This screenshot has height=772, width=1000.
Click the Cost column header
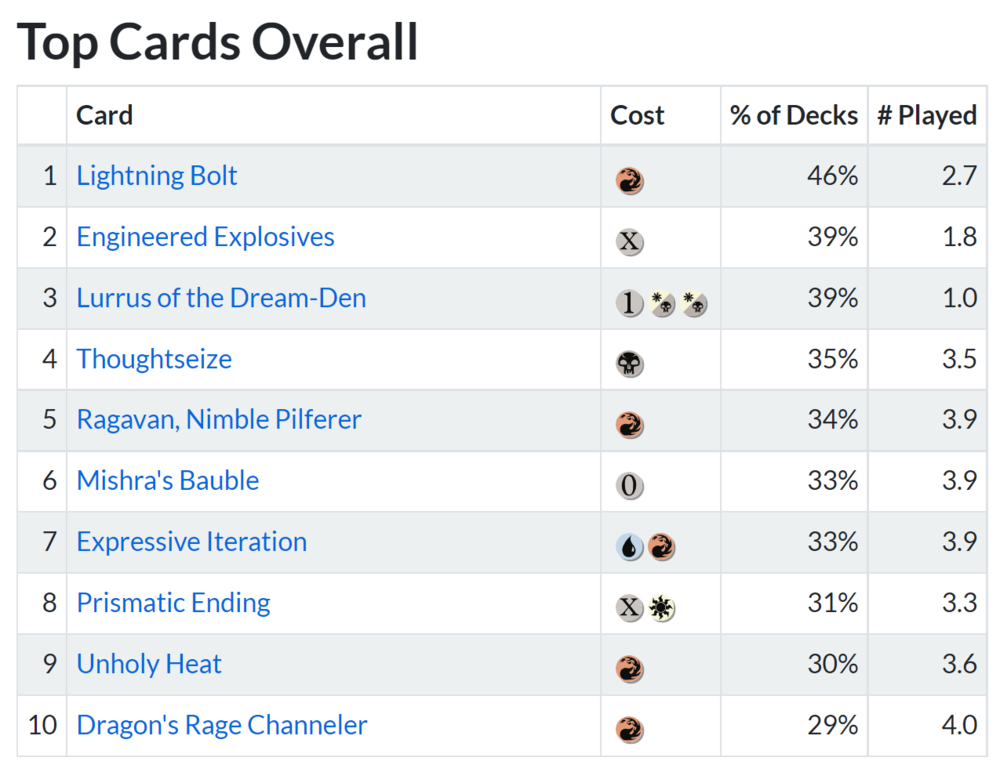pyautogui.click(x=638, y=115)
